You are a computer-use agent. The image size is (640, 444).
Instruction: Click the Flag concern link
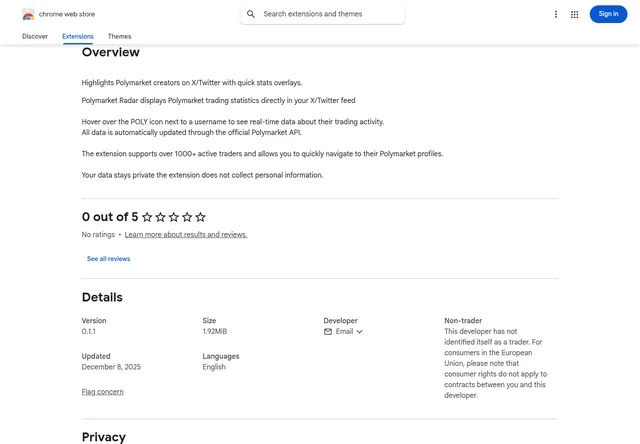[102, 392]
